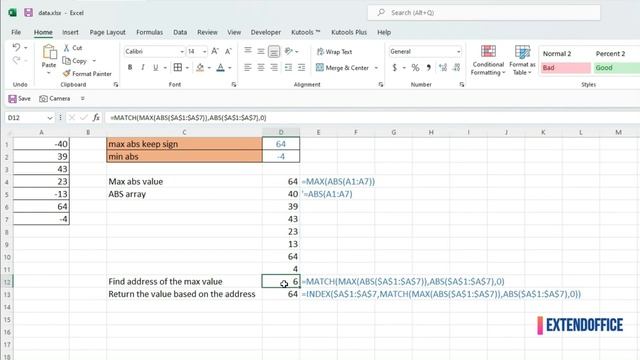Increase decimal places
The height and width of the screenshot is (360, 640).
(443, 68)
